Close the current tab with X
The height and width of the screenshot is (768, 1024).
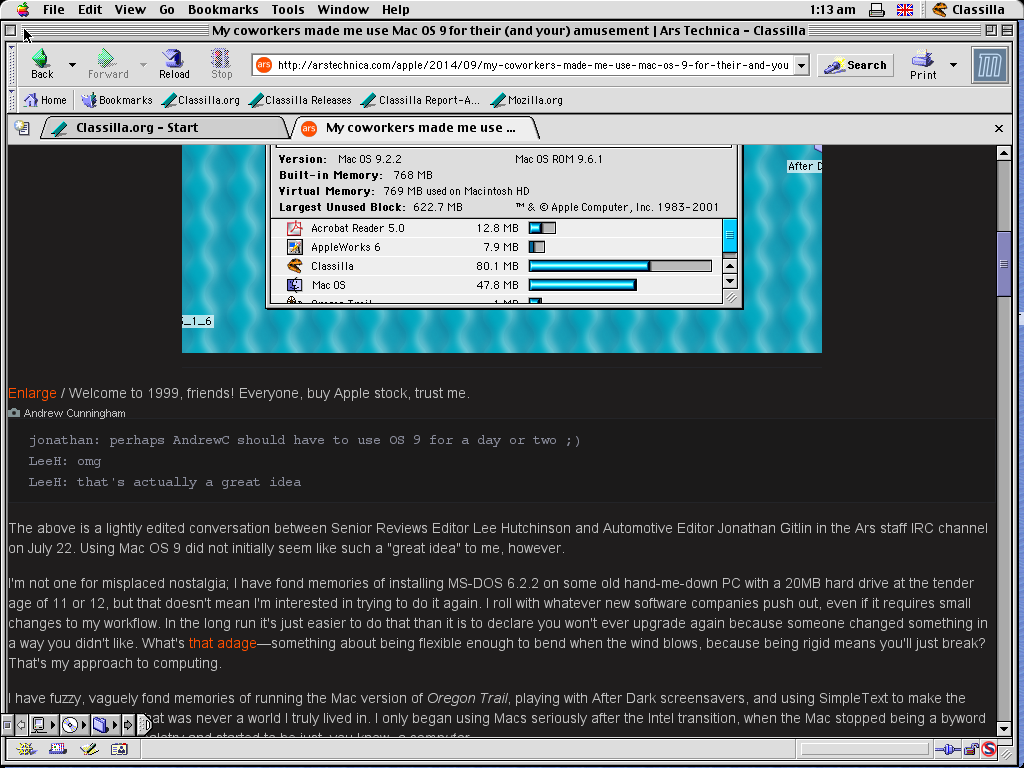pos(999,128)
